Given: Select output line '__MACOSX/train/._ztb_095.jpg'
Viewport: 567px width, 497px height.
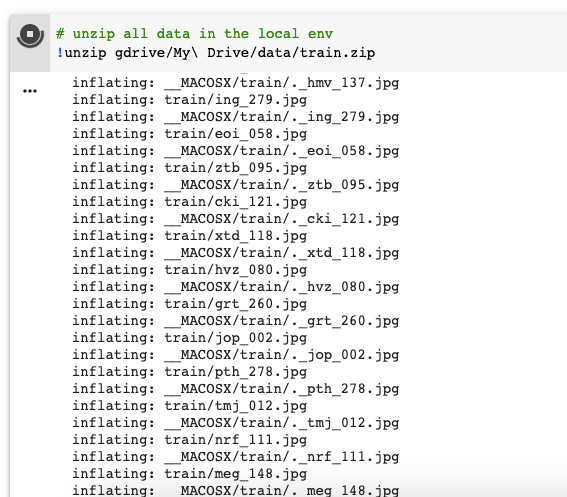Looking at the screenshot, I should click(x=236, y=185).
